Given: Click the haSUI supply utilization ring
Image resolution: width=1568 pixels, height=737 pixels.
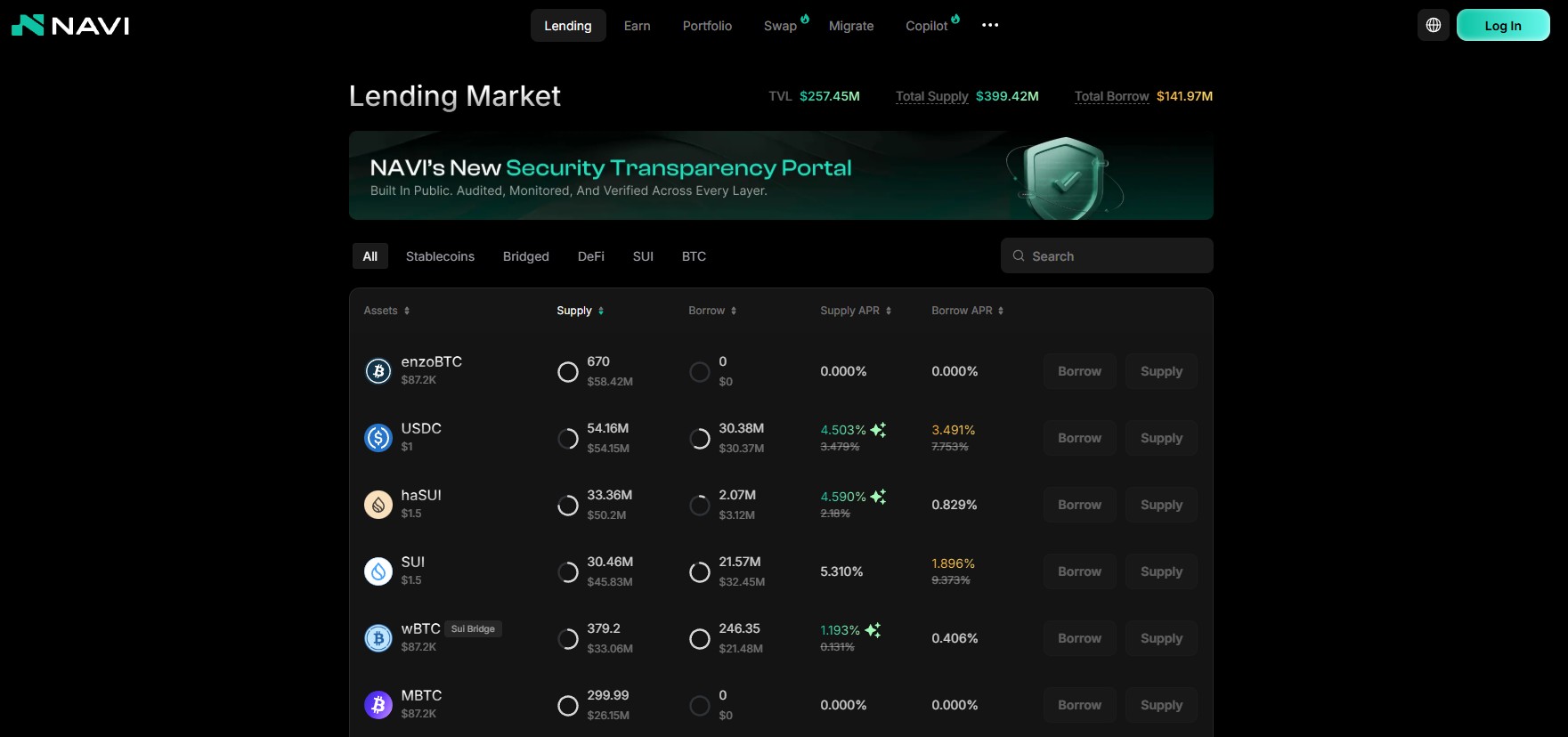Looking at the screenshot, I should click(x=568, y=505).
